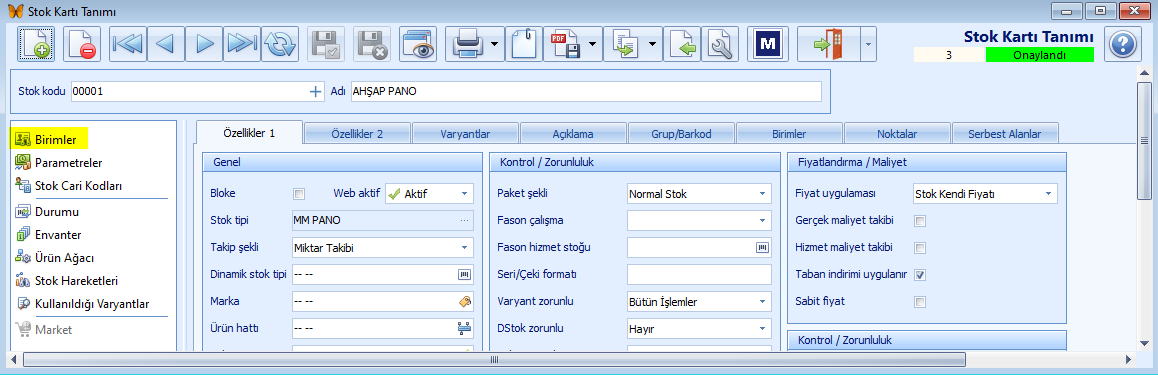The image size is (1158, 375).
Task: Click the Adı field containing AHŞAP PANO
Action: pos(586,92)
